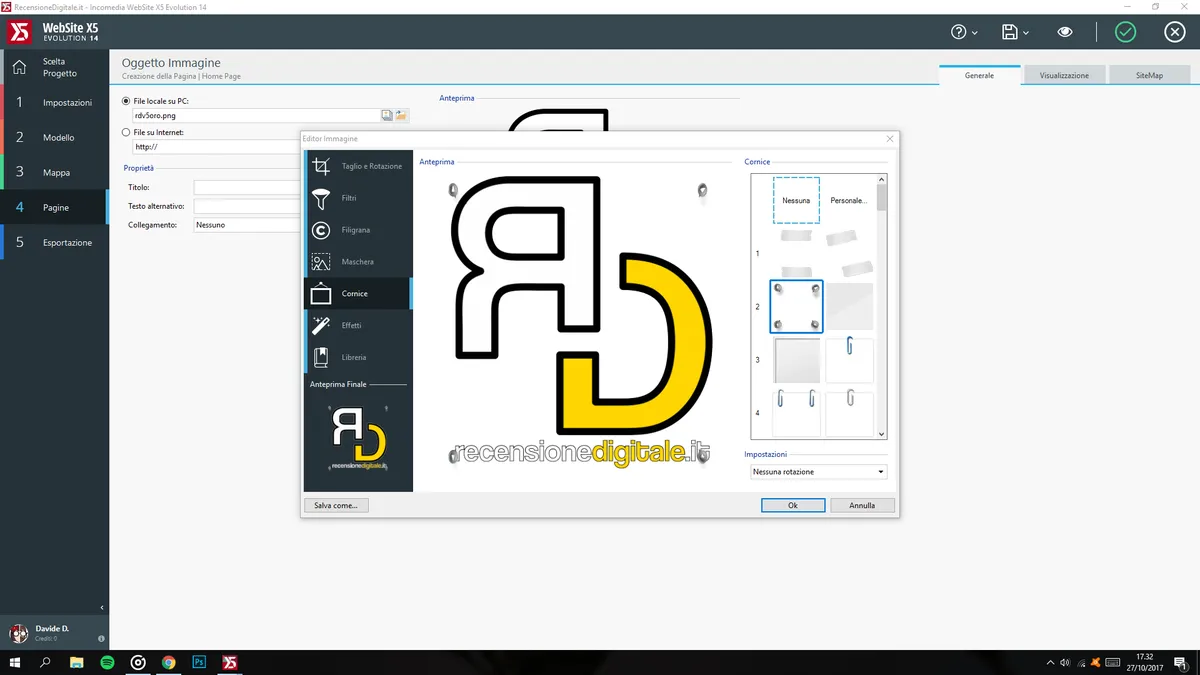Go to step 5 Esportazione
This screenshot has width=1200, height=675.
click(x=54, y=242)
